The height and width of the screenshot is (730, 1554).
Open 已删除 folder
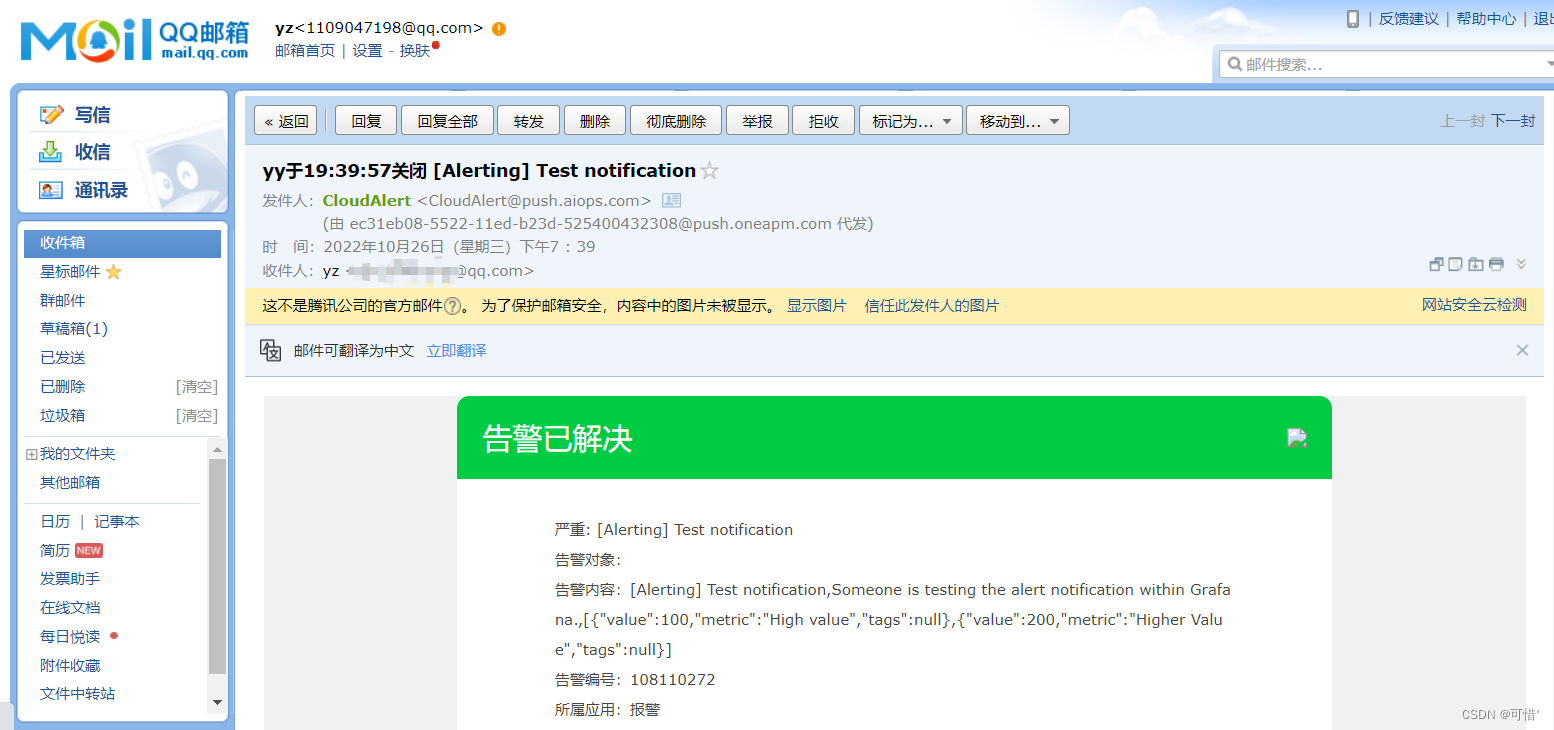[x=63, y=387]
